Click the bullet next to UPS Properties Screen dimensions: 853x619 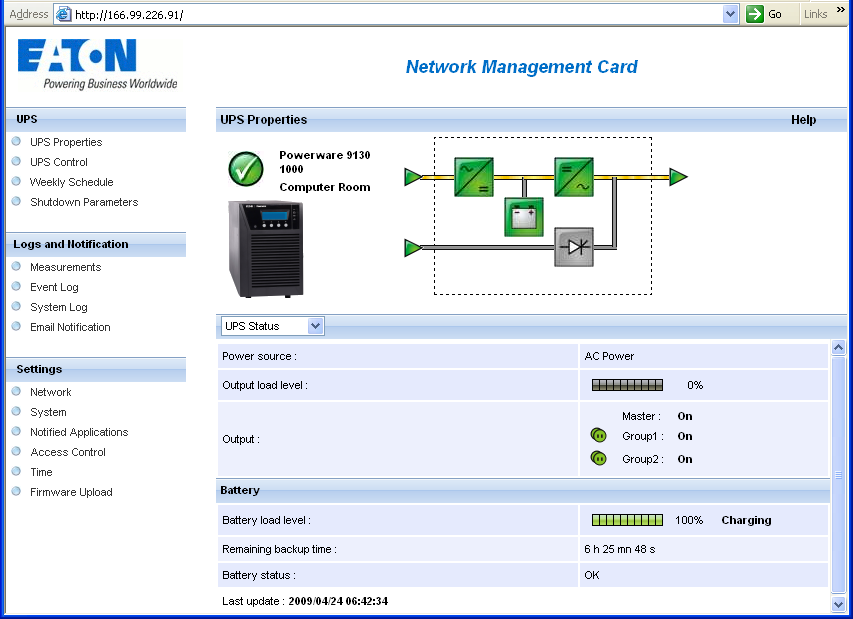pyautogui.click(x=16, y=141)
